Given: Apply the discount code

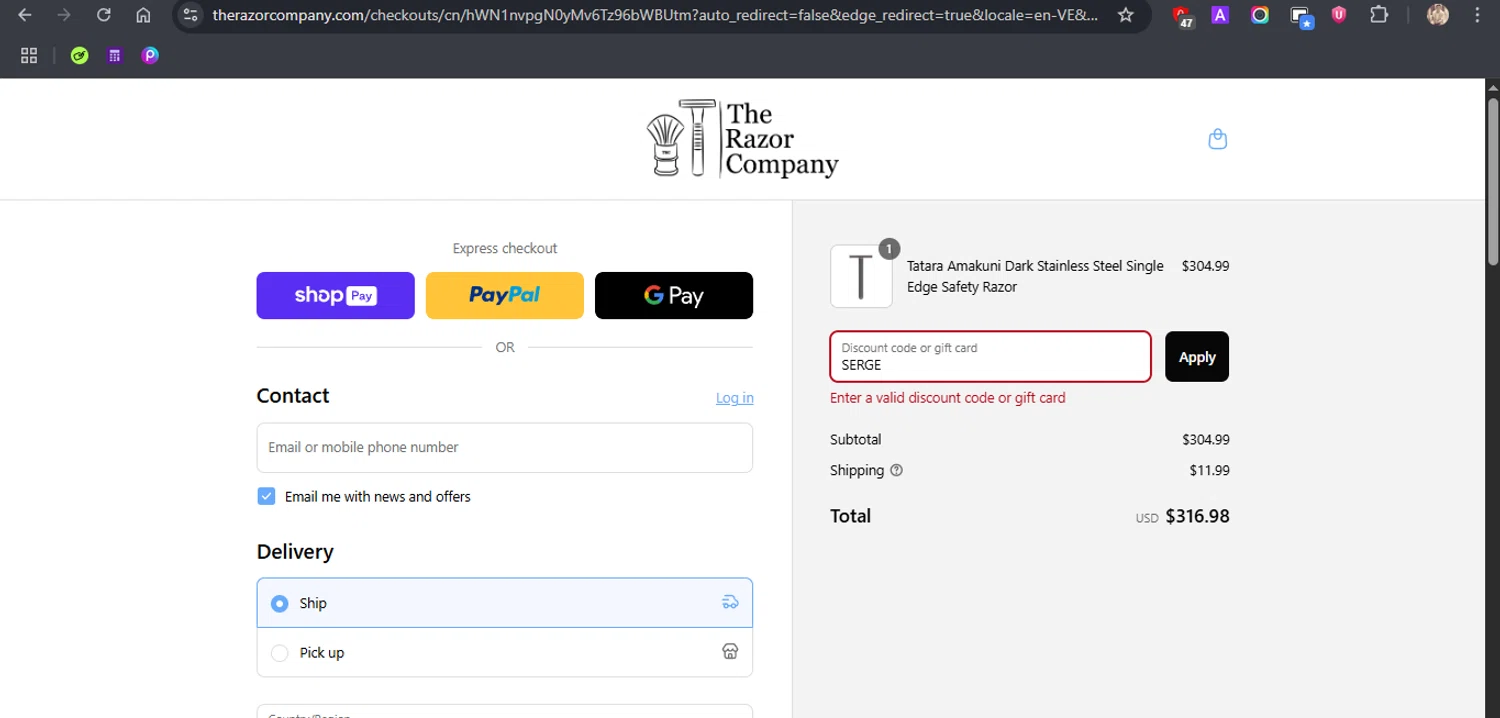Looking at the screenshot, I should coord(1197,357).
